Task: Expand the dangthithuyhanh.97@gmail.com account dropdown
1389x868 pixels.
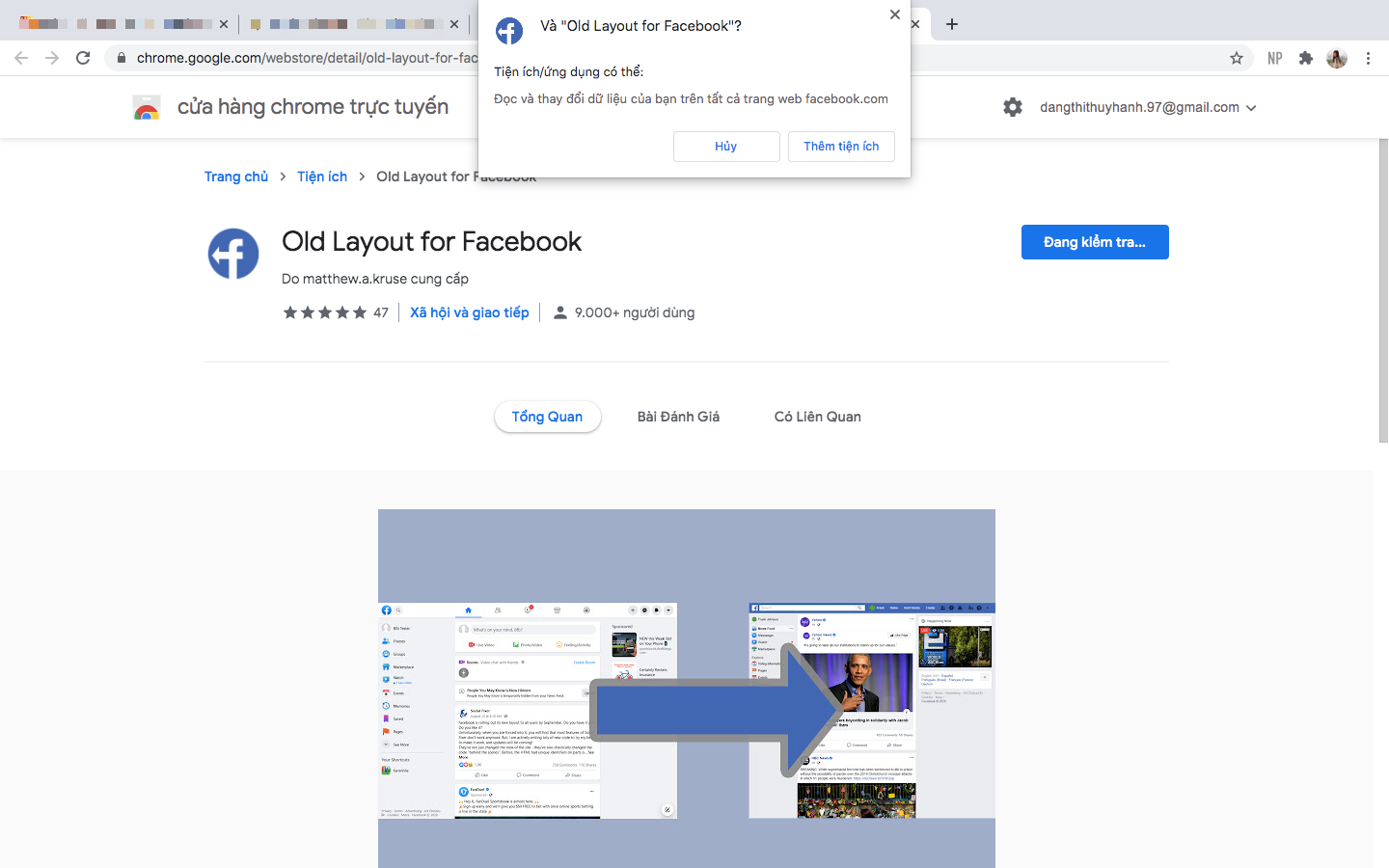Action: 1148,107
